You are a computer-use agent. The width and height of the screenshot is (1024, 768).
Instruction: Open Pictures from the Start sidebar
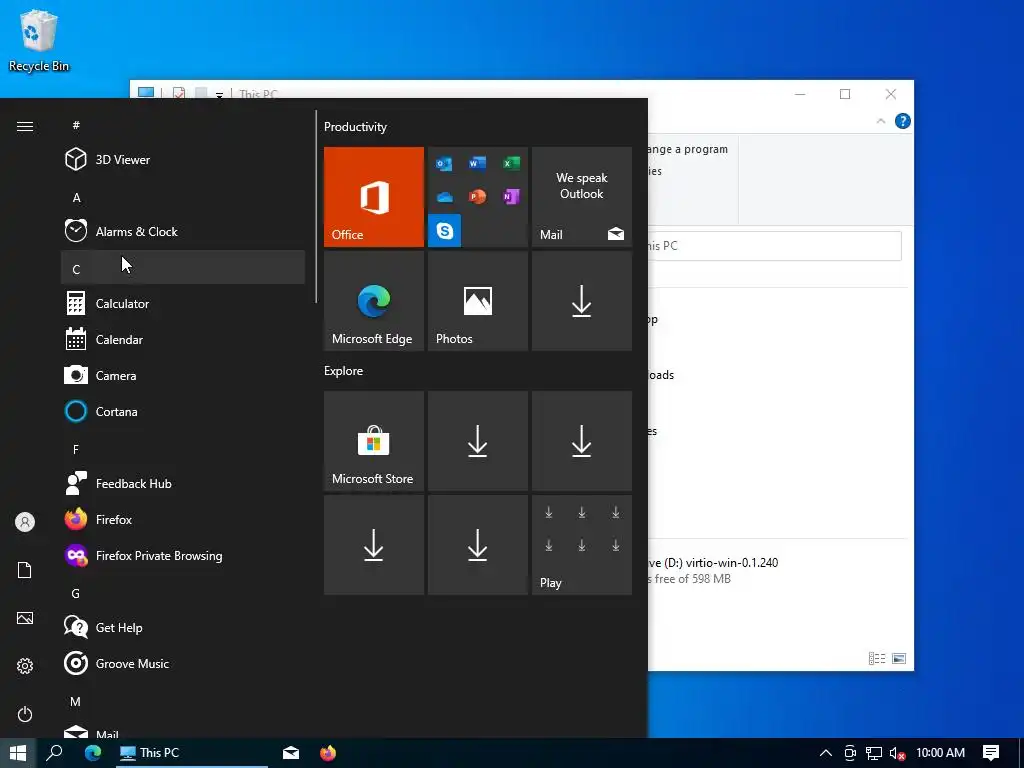tap(25, 618)
